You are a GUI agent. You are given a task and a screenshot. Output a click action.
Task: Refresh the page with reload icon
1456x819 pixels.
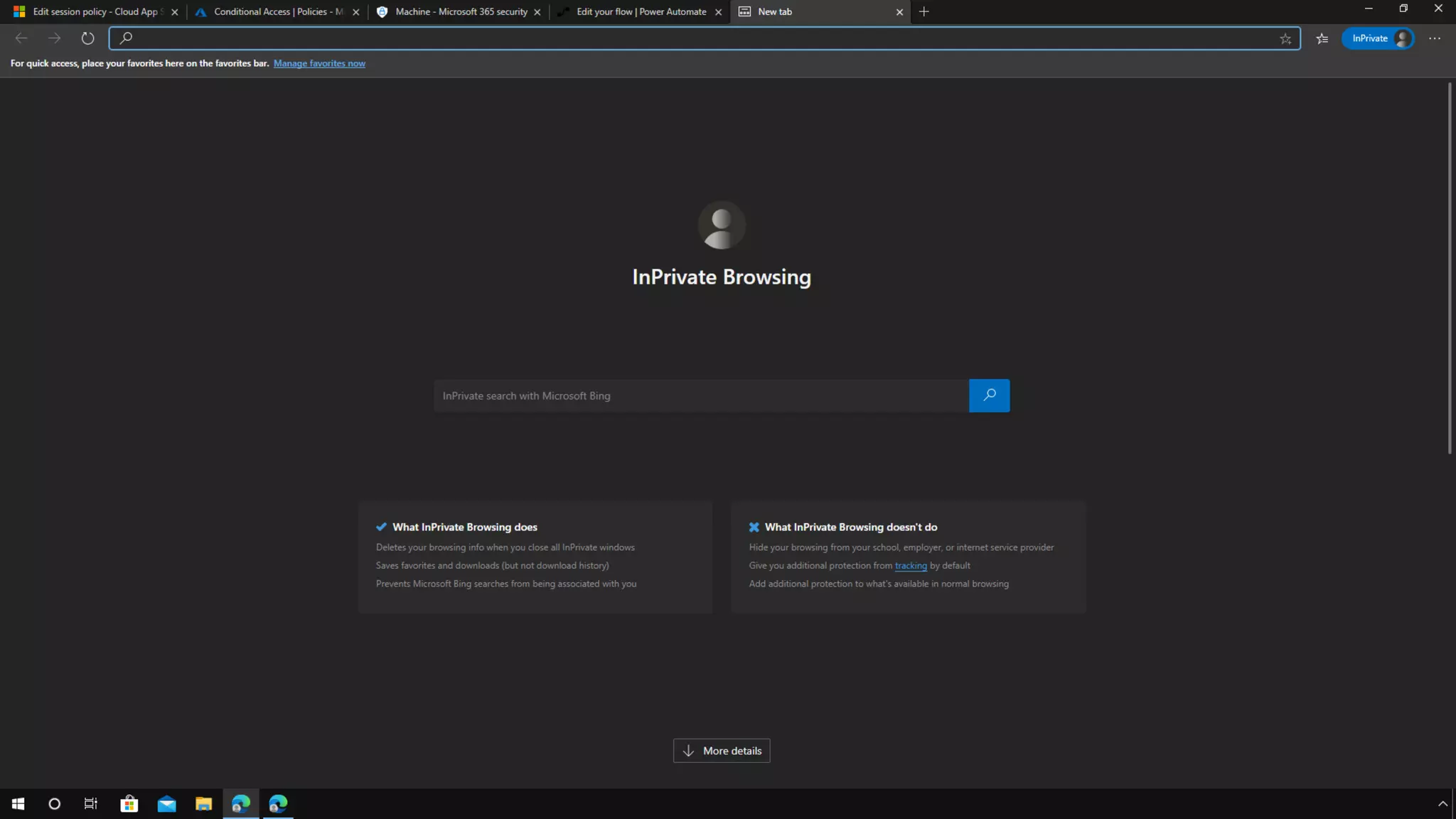[x=87, y=38]
